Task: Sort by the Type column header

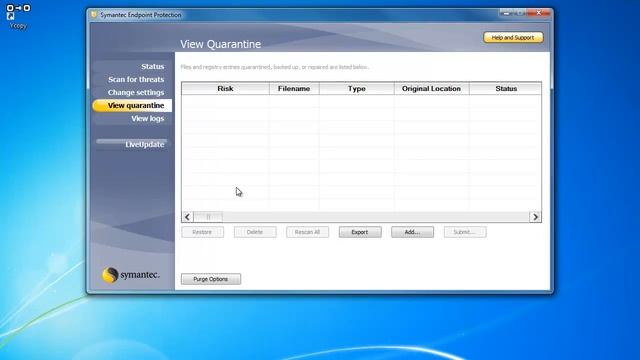Action: pos(357,89)
